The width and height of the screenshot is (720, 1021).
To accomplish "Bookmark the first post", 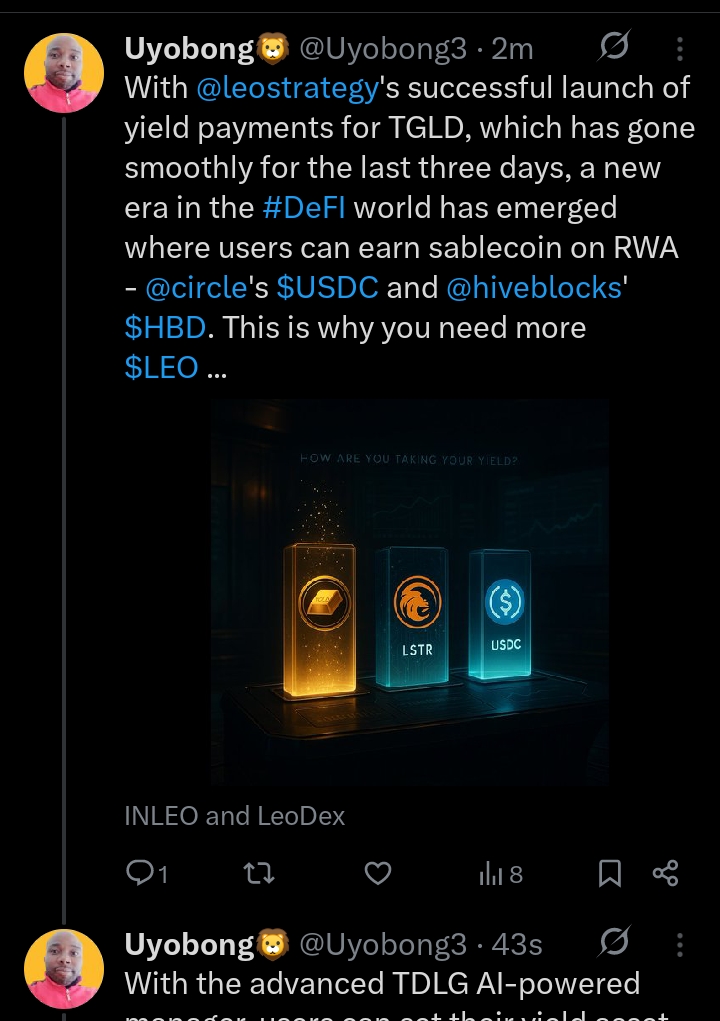I will (x=609, y=874).
